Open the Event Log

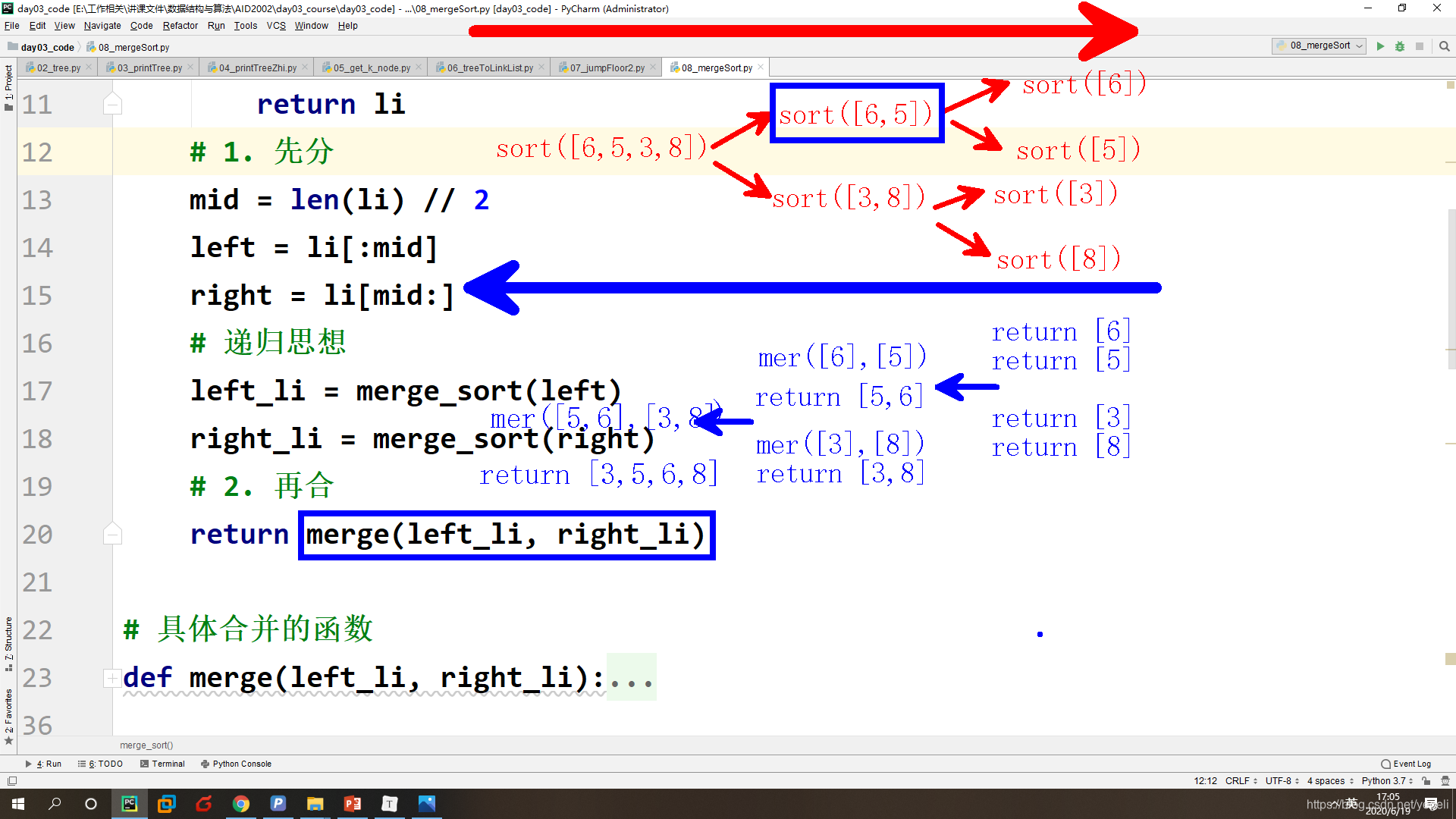pyautogui.click(x=1406, y=764)
